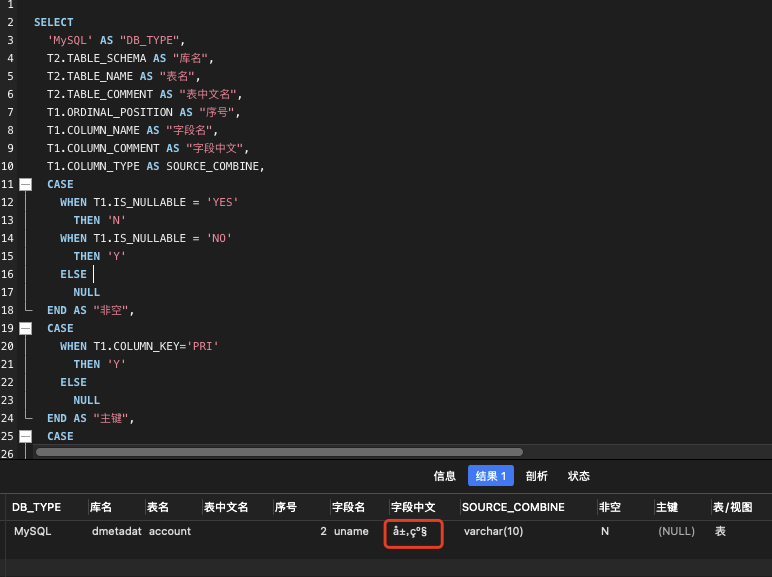Click T2.TABLE_NAME on line 5
772x577 pixels.
point(90,76)
